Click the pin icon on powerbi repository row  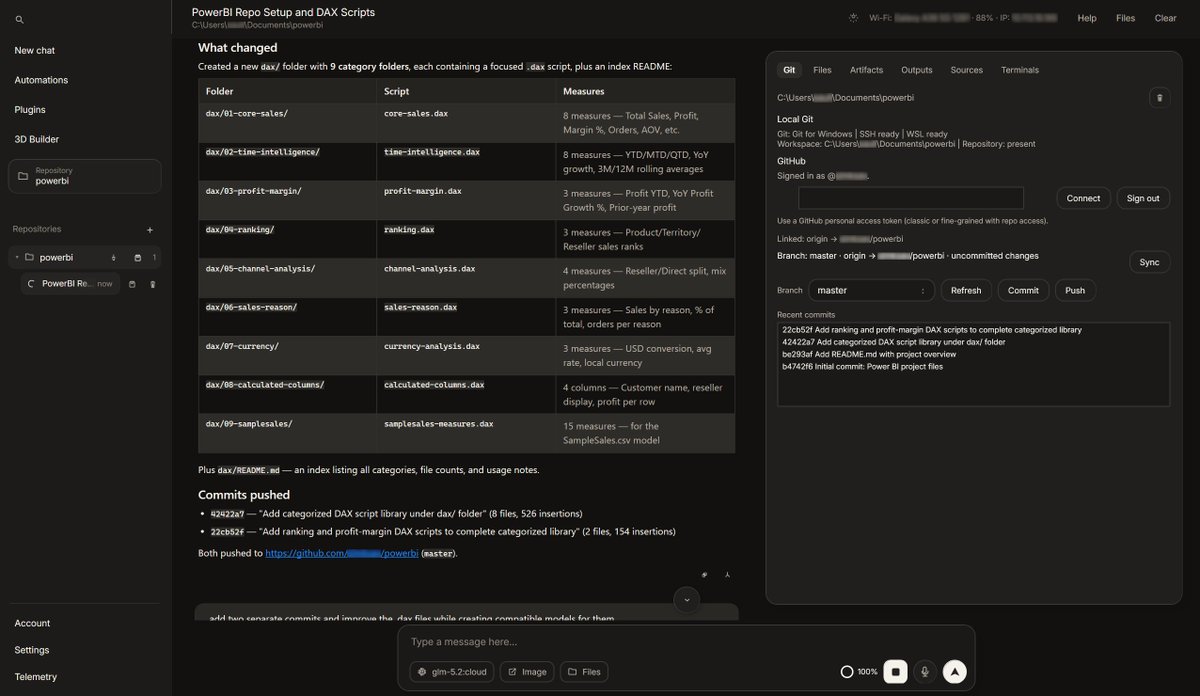point(113,258)
